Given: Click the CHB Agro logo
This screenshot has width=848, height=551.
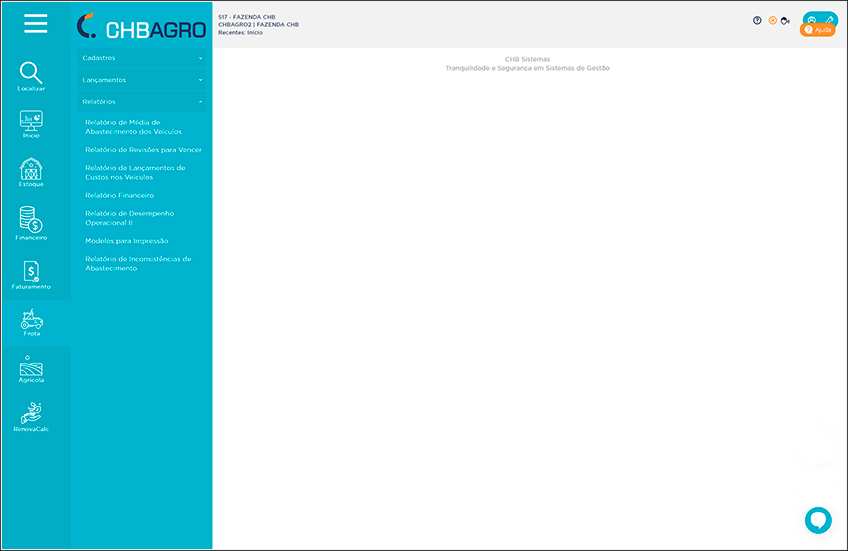Looking at the screenshot, I should tap(141, 25).
